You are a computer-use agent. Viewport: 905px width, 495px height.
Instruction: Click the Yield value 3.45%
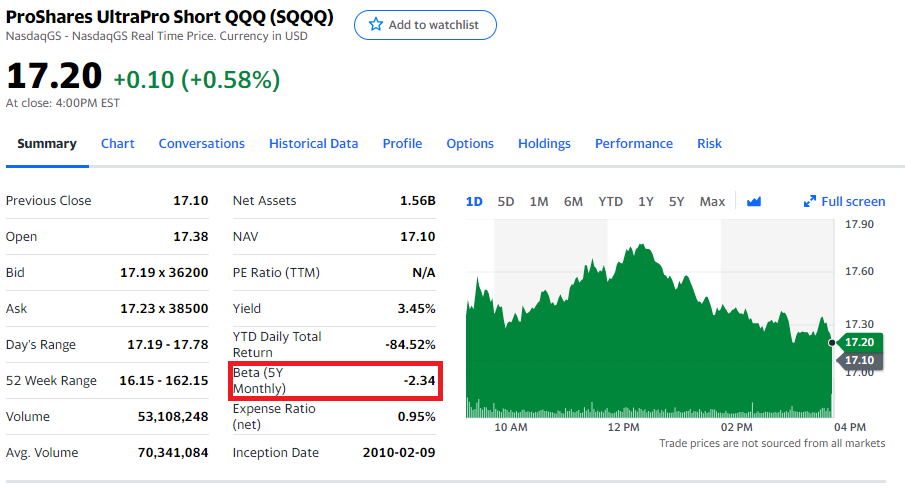[x=416, y=309]
